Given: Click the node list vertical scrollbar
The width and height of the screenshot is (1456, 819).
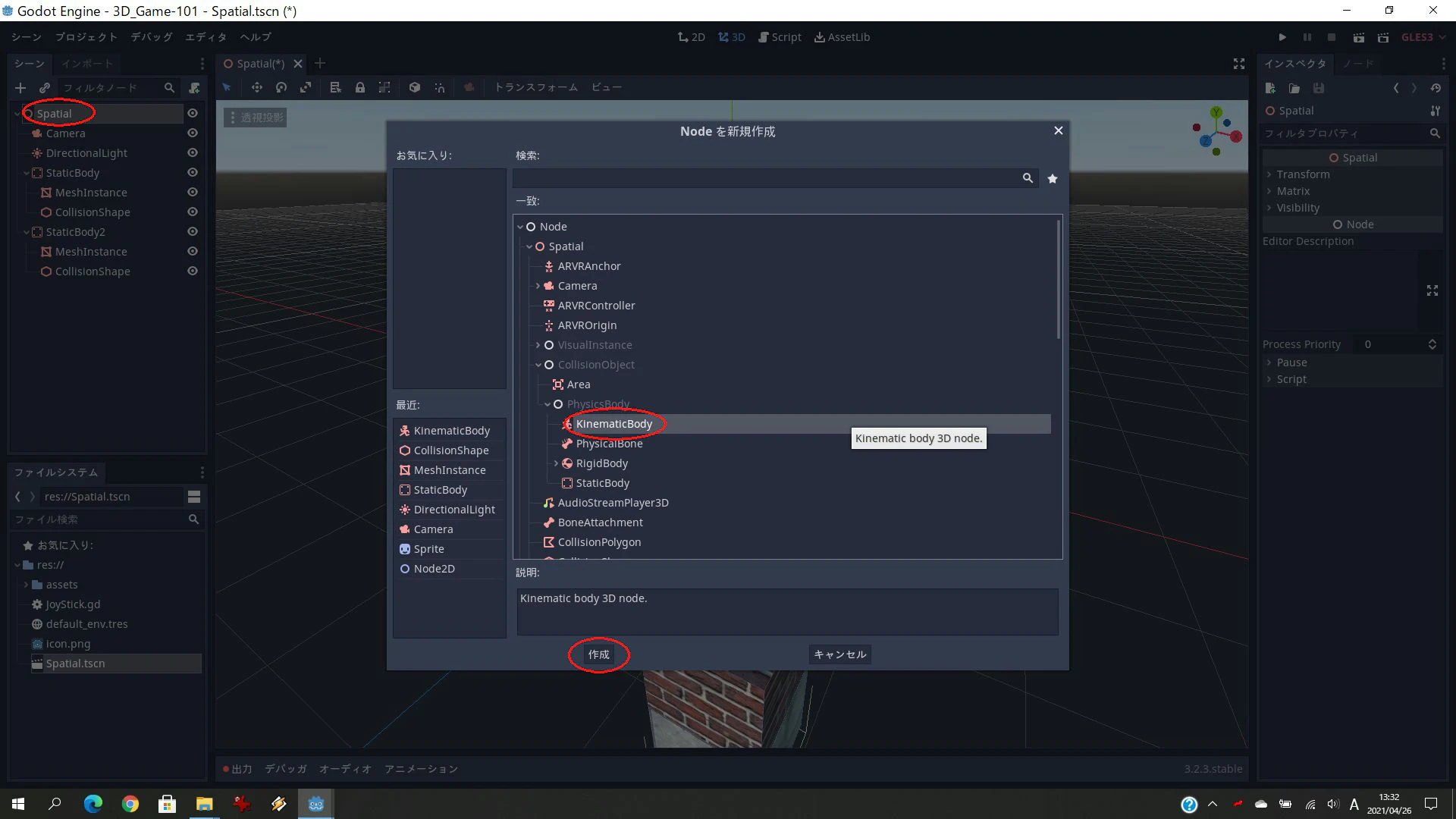Looking at the screenshot, I should point(1058,278).
